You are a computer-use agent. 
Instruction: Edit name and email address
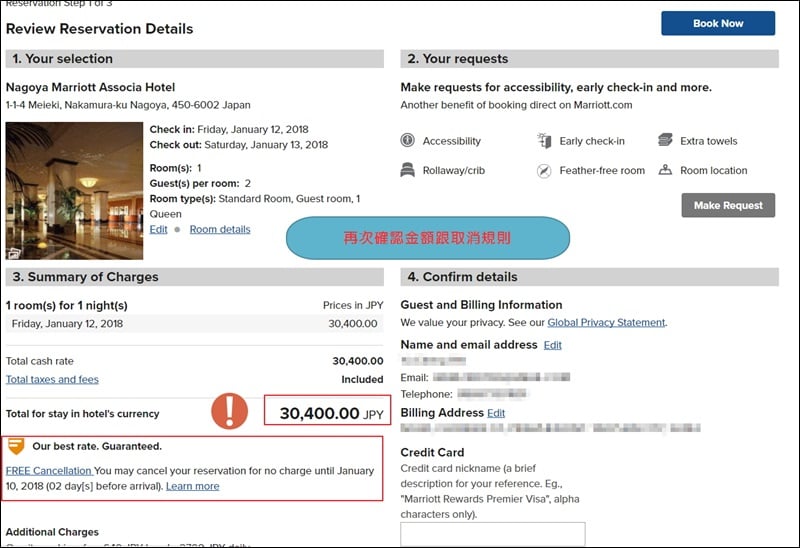tap(553, 345)
